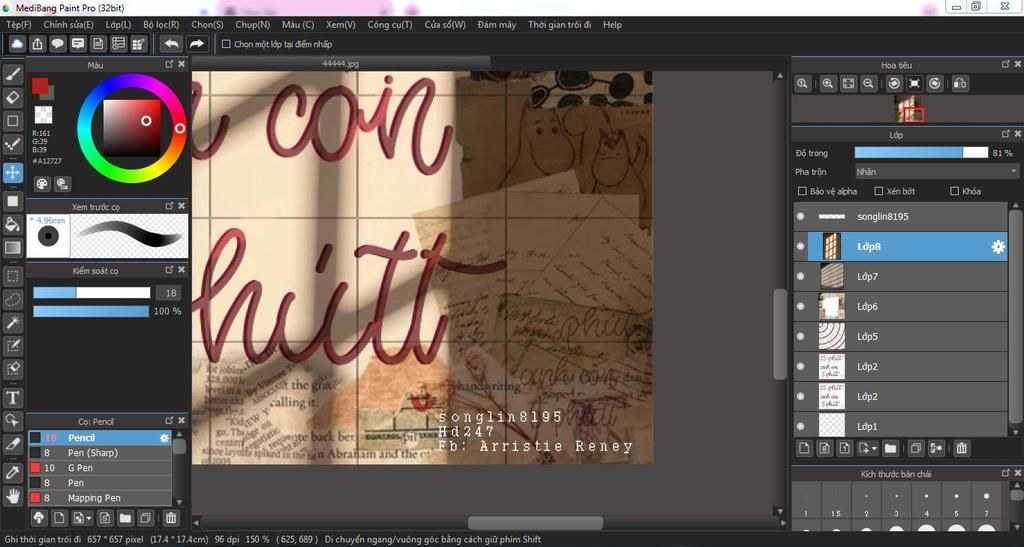The width and height of the screenshot is (1024, 547).
Task: Select the G Pen brush
Action: (x=100, y=468)
